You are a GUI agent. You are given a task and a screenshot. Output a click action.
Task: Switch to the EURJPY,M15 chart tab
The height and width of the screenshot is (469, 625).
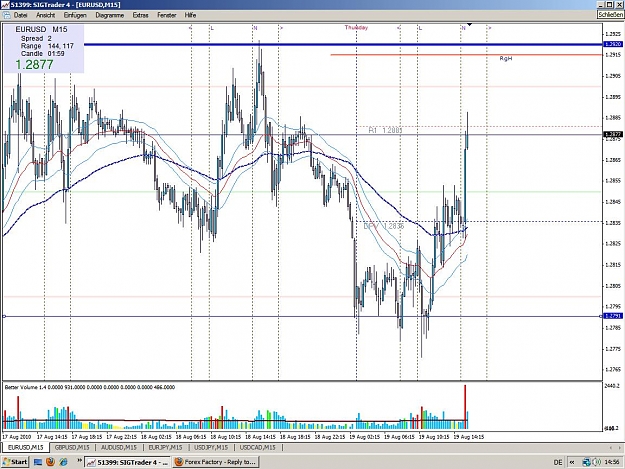pyautogui.click(x=165, y=447)
